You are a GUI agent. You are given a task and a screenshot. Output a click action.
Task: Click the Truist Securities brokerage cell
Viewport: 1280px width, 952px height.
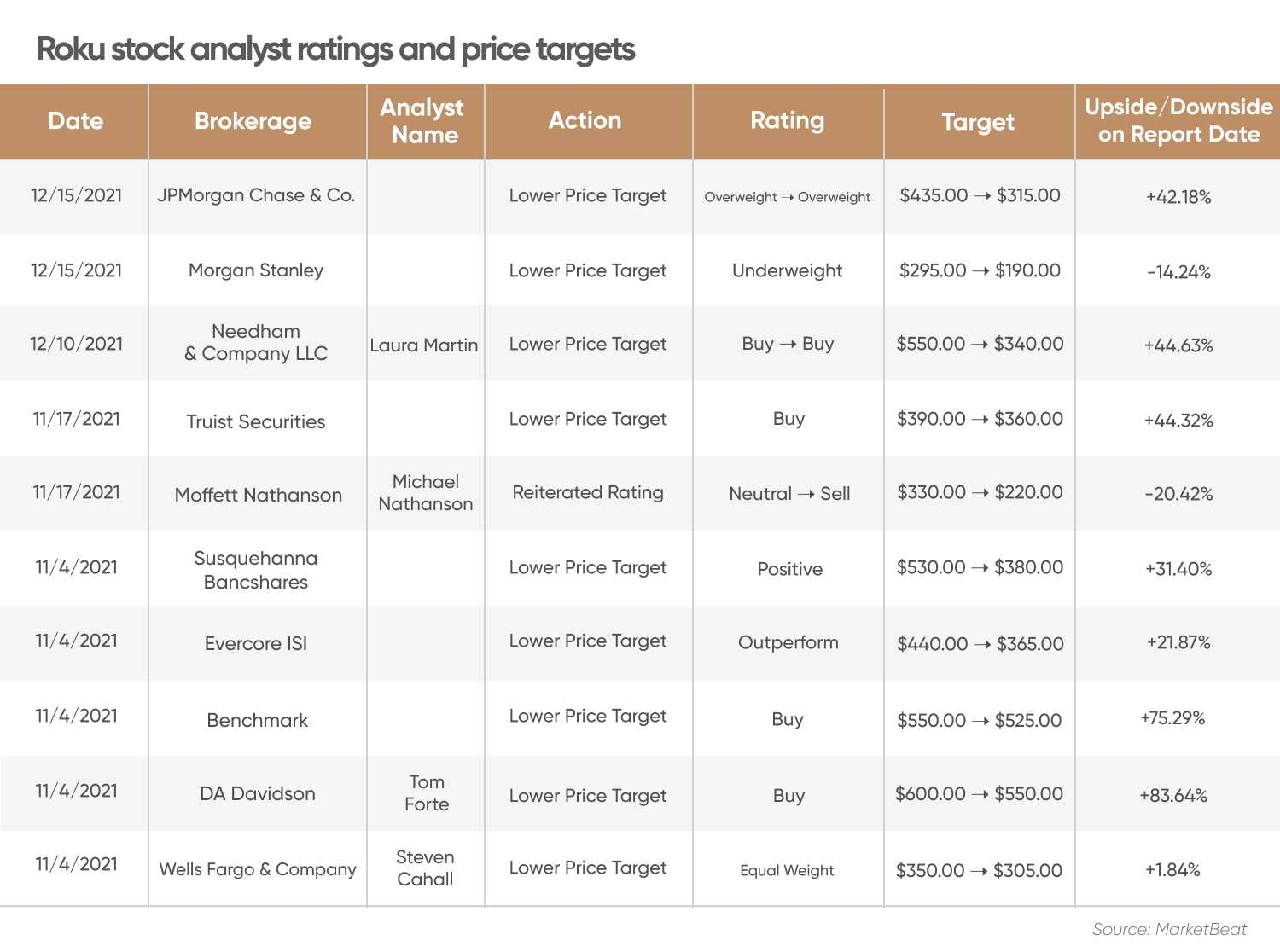tap(256, 421)
